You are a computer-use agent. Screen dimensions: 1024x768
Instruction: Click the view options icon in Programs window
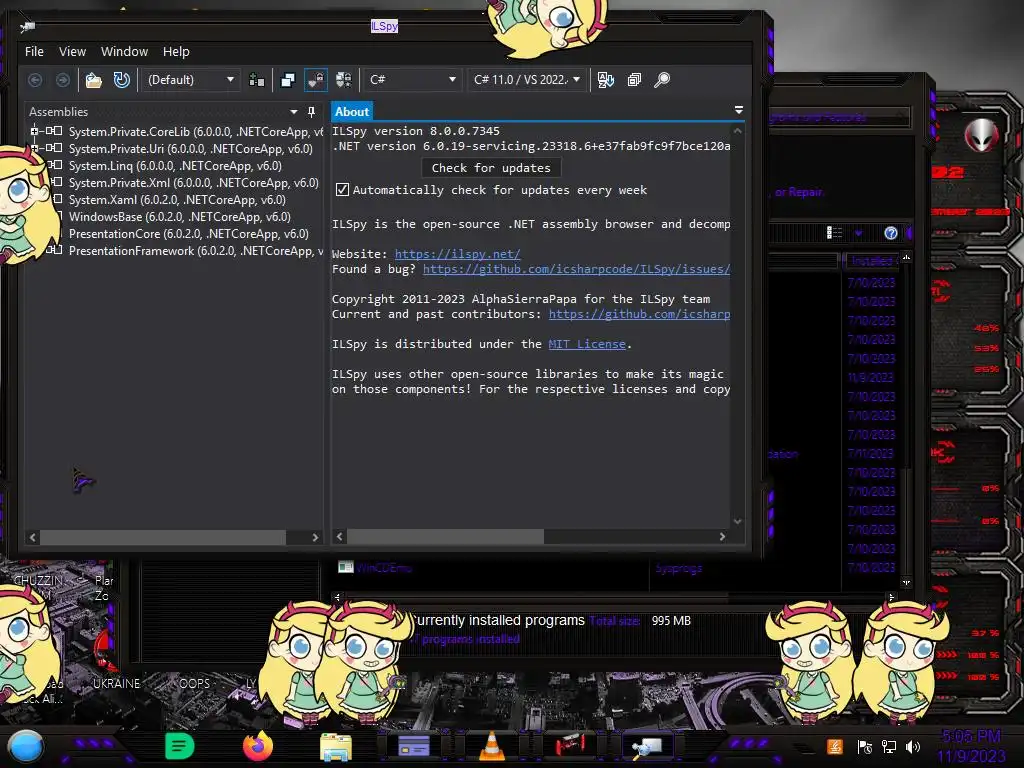[834, 232]
